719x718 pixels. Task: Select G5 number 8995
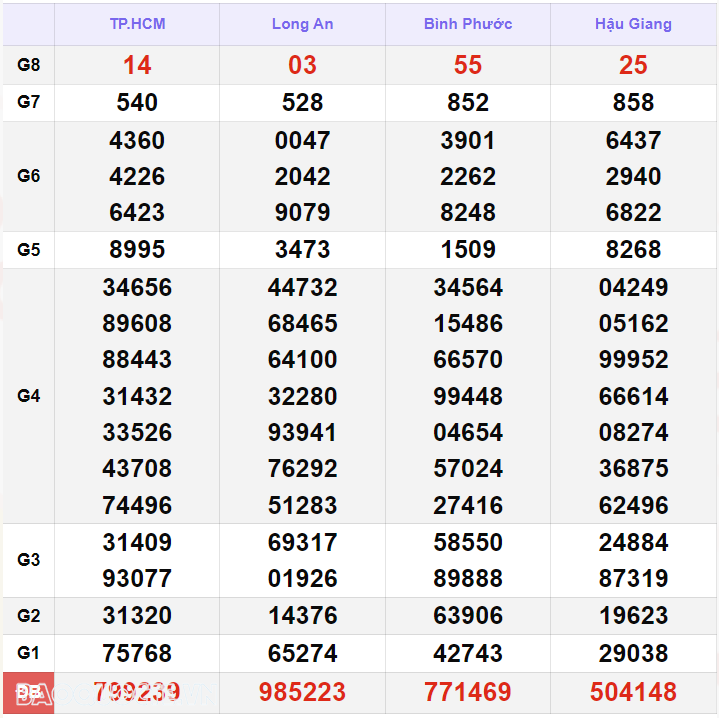click(137, 249)
